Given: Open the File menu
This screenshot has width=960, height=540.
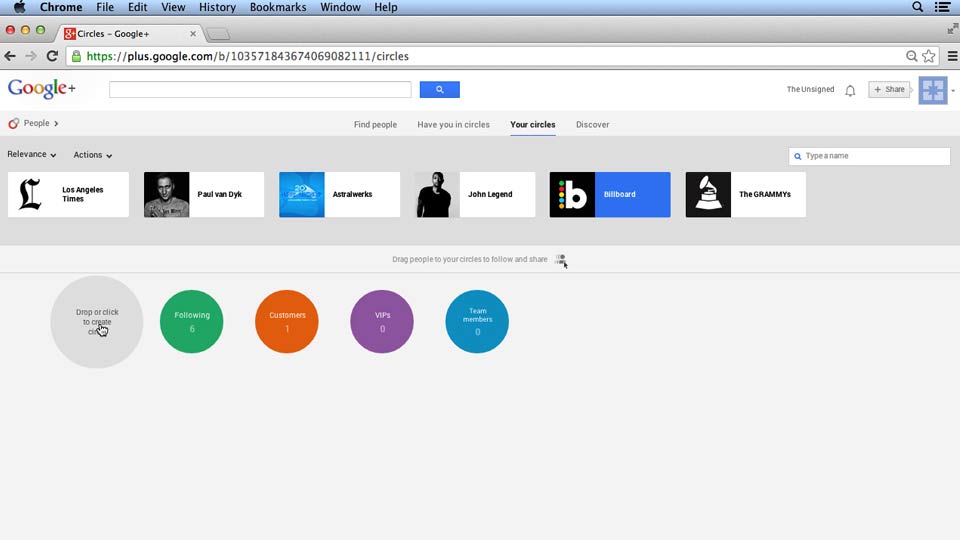Looking at the screenshot, I should tap(105, 7).
